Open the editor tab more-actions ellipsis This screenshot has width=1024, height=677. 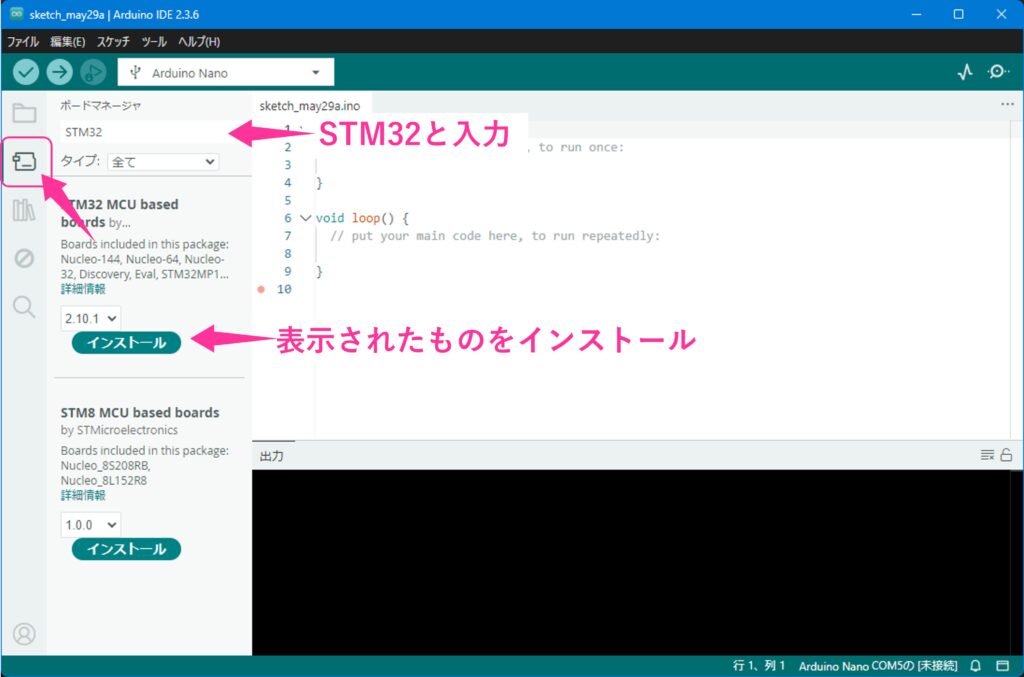[x=1007, y=104]
